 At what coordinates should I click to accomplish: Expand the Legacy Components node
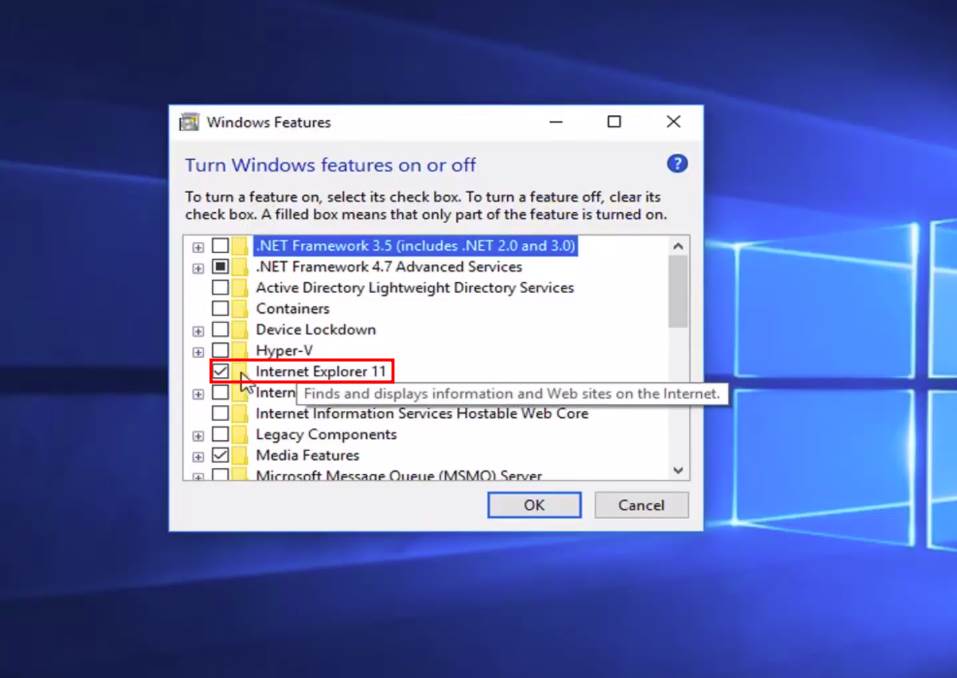tap(197, 434)
